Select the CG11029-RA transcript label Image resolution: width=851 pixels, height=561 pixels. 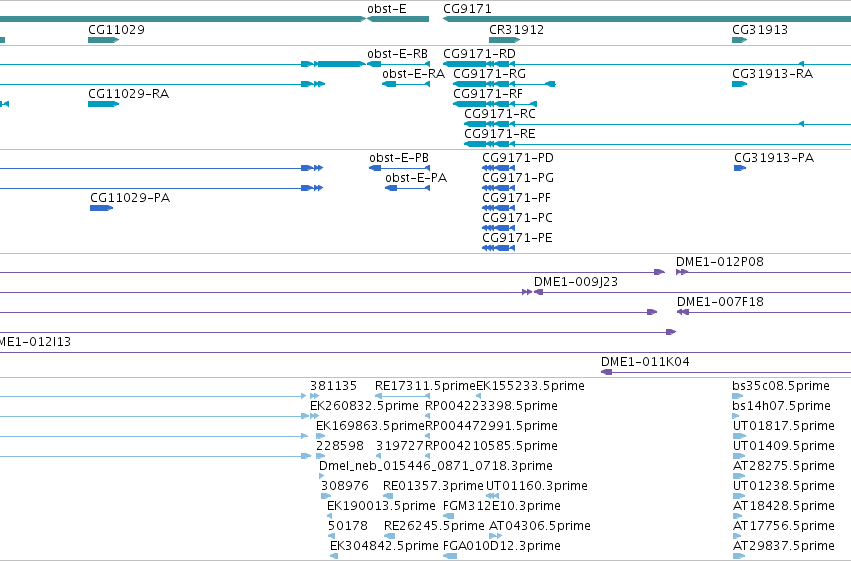tap(129, 94)
